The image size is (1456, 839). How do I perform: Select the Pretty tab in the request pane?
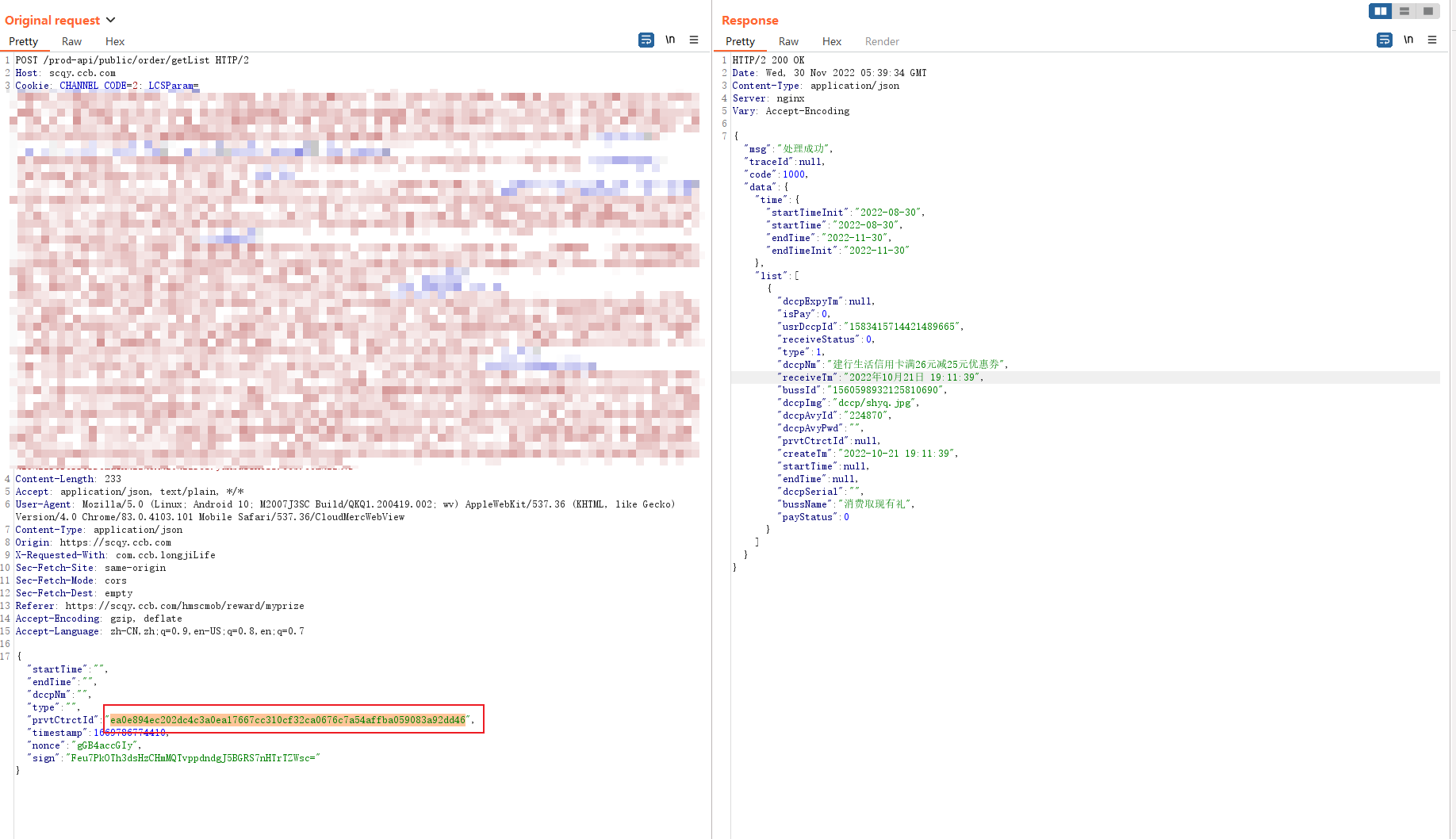pyautogui.click(x=23, y=41)
